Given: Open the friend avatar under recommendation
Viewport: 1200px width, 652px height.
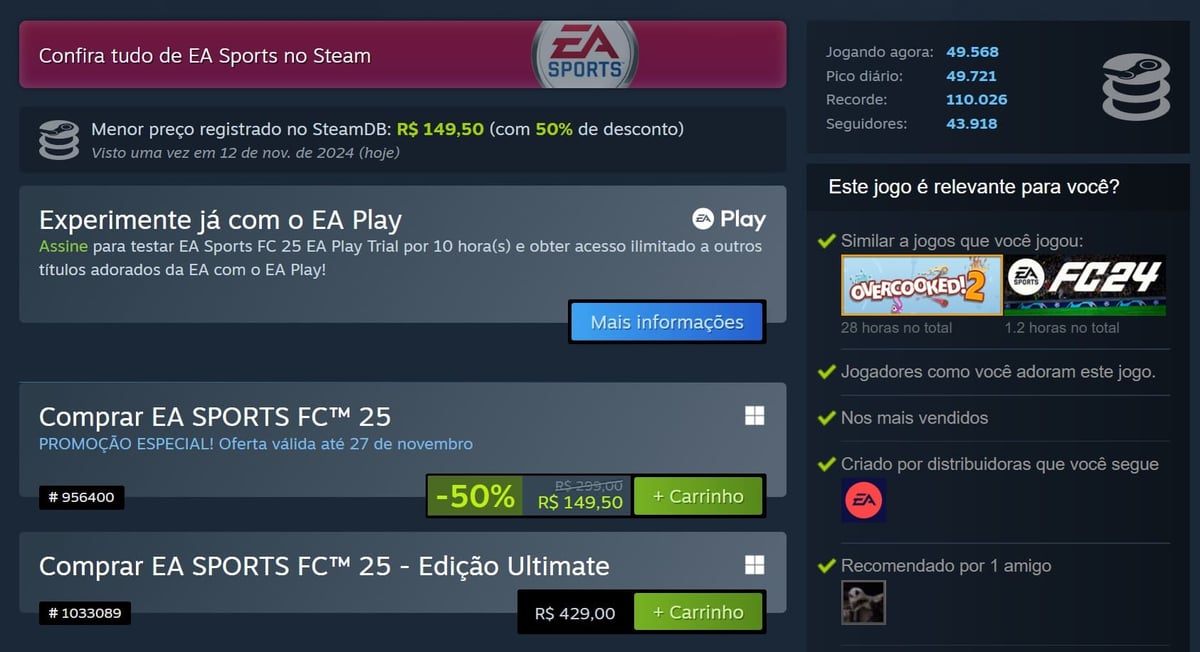Looking at the screenshot, I should point(864,603).
